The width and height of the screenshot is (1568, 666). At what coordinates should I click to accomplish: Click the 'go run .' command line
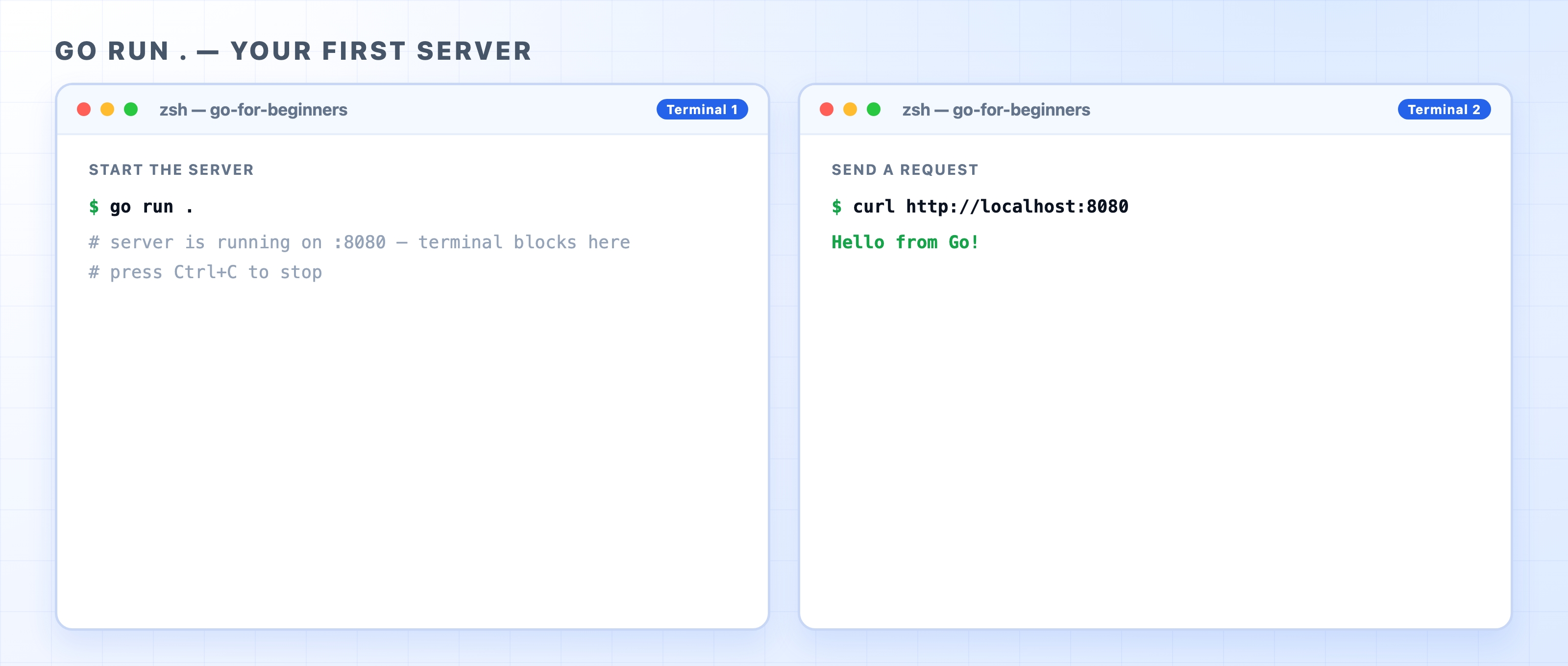141,207
